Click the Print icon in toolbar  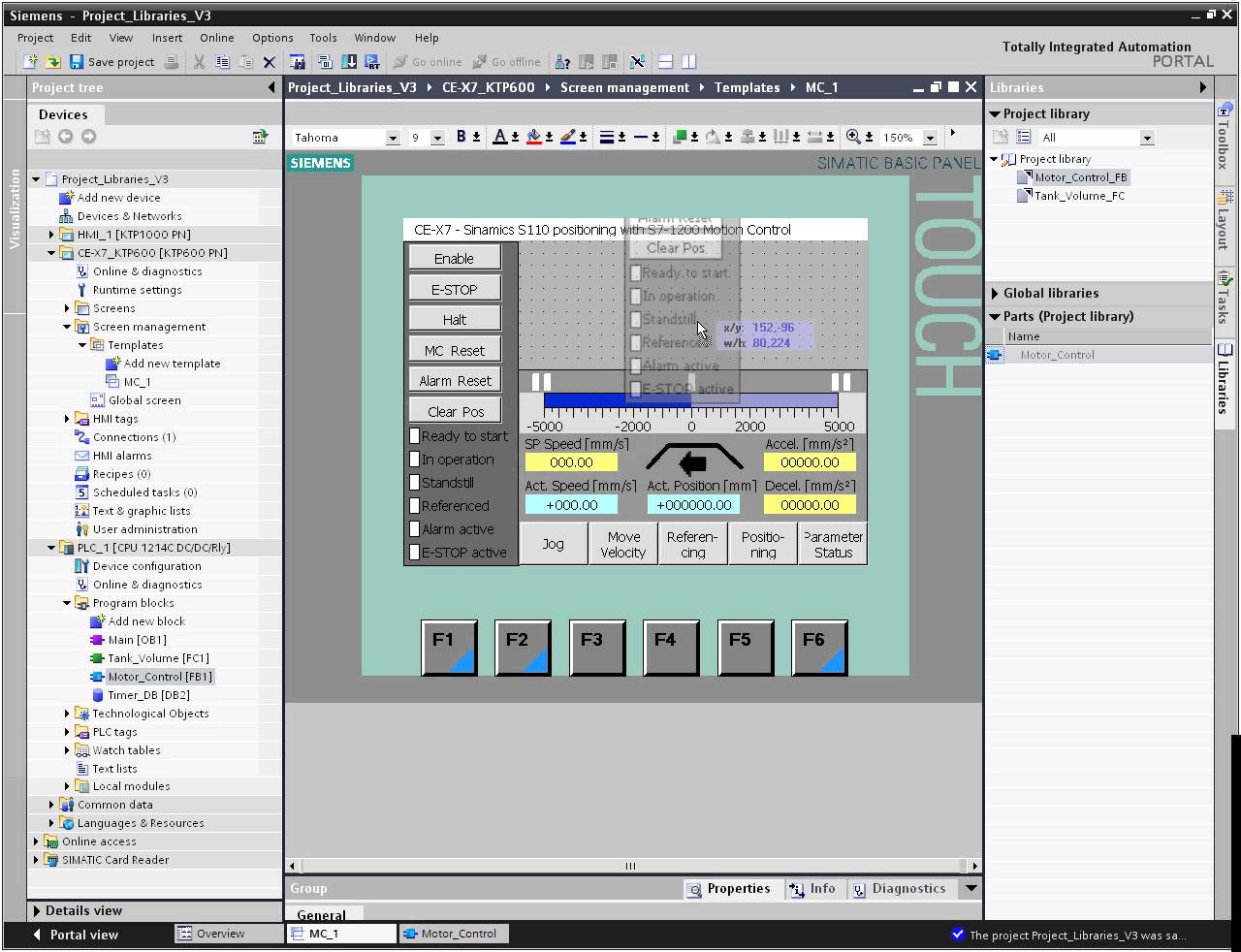pyautogui.click(x=171, y=62)
